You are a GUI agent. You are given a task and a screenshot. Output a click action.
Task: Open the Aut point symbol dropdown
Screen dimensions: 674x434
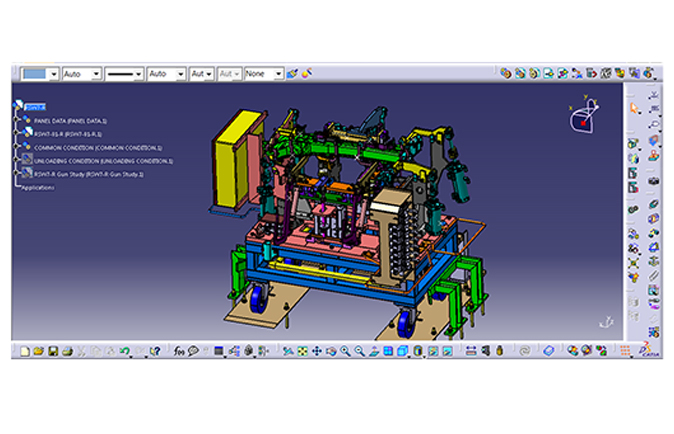pyautogui.click(x=208, y=74)
